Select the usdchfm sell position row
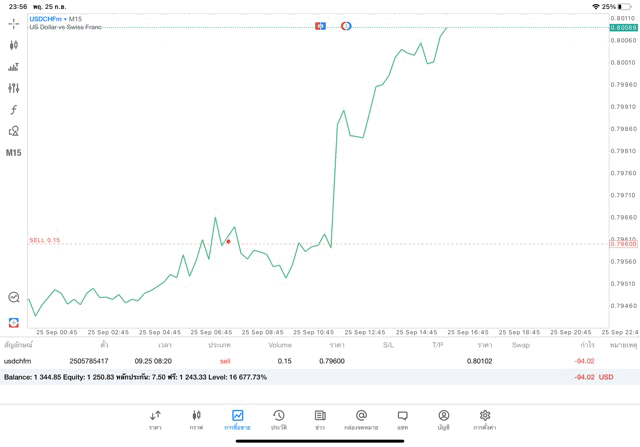Screen dimensions: 640x447 pos(300,361)
